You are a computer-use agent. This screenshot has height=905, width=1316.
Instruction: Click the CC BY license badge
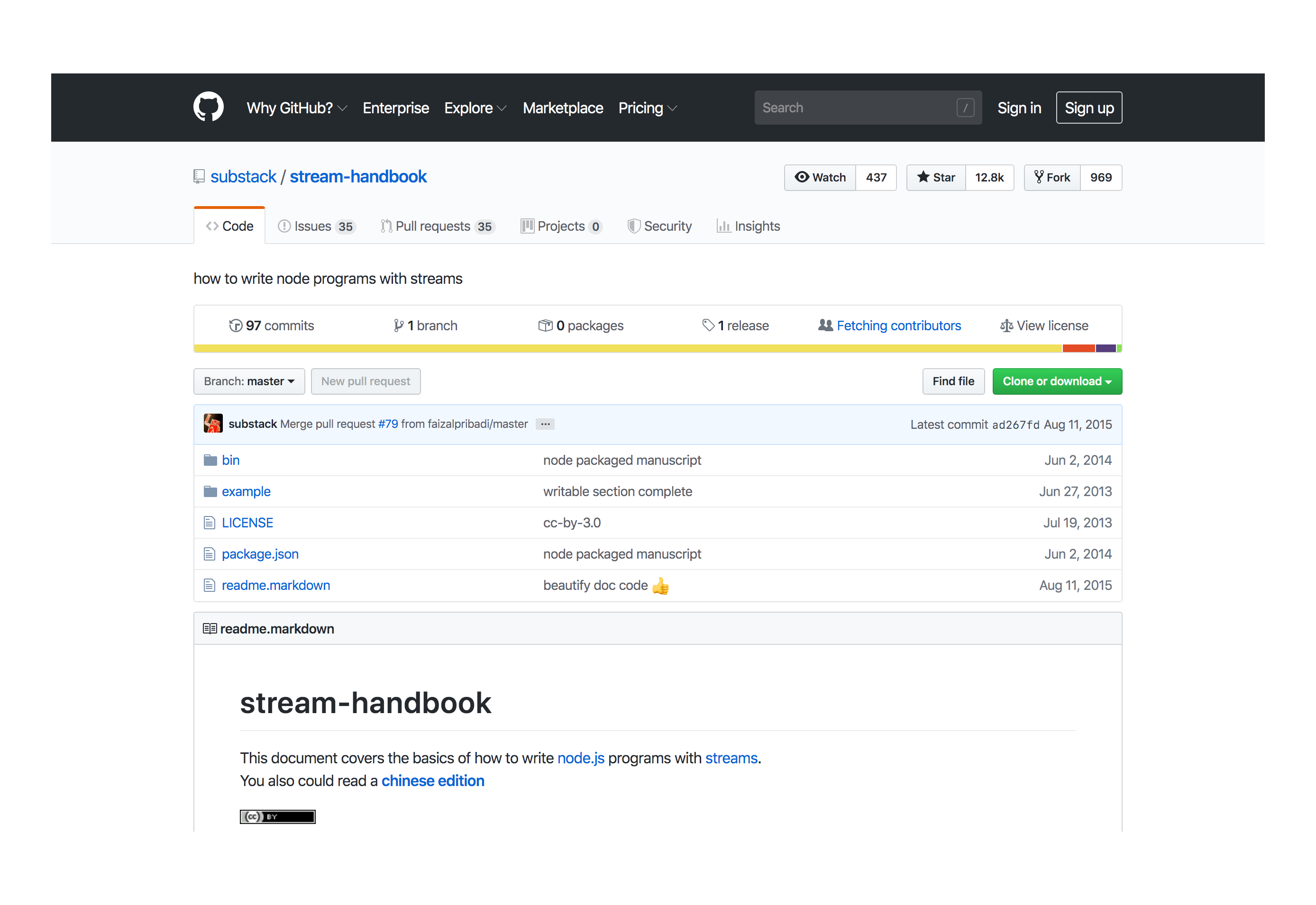(277, 816)
